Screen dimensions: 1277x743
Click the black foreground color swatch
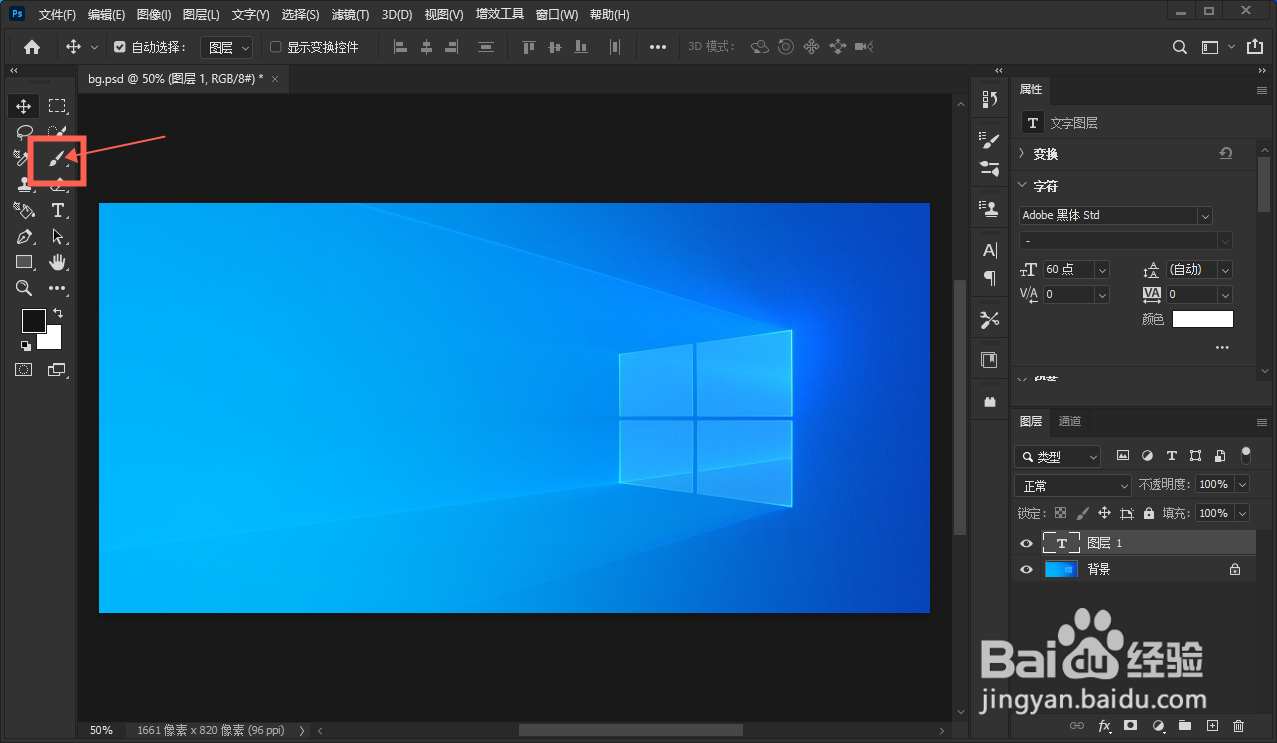[x=33, y=321]
